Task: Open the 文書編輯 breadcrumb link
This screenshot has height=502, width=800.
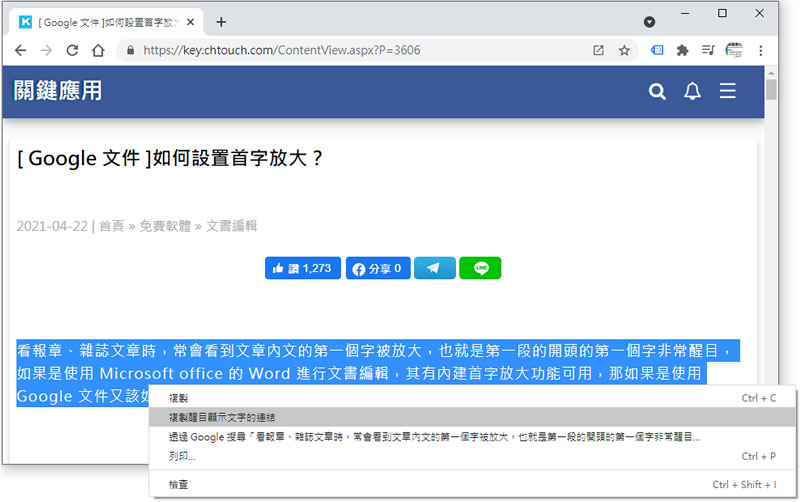Action: [x=232, y=226]
